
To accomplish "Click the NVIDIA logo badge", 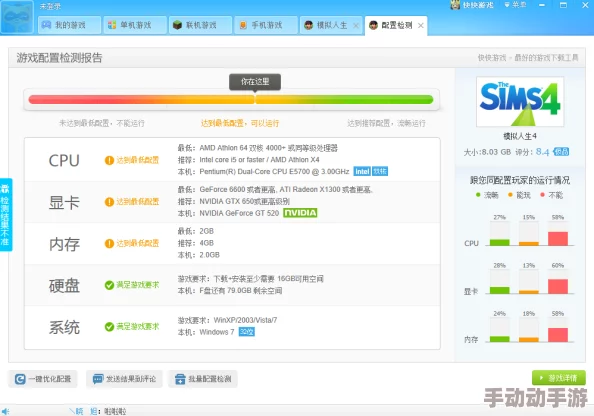I will pyautogui.click(x=300, y=213).
